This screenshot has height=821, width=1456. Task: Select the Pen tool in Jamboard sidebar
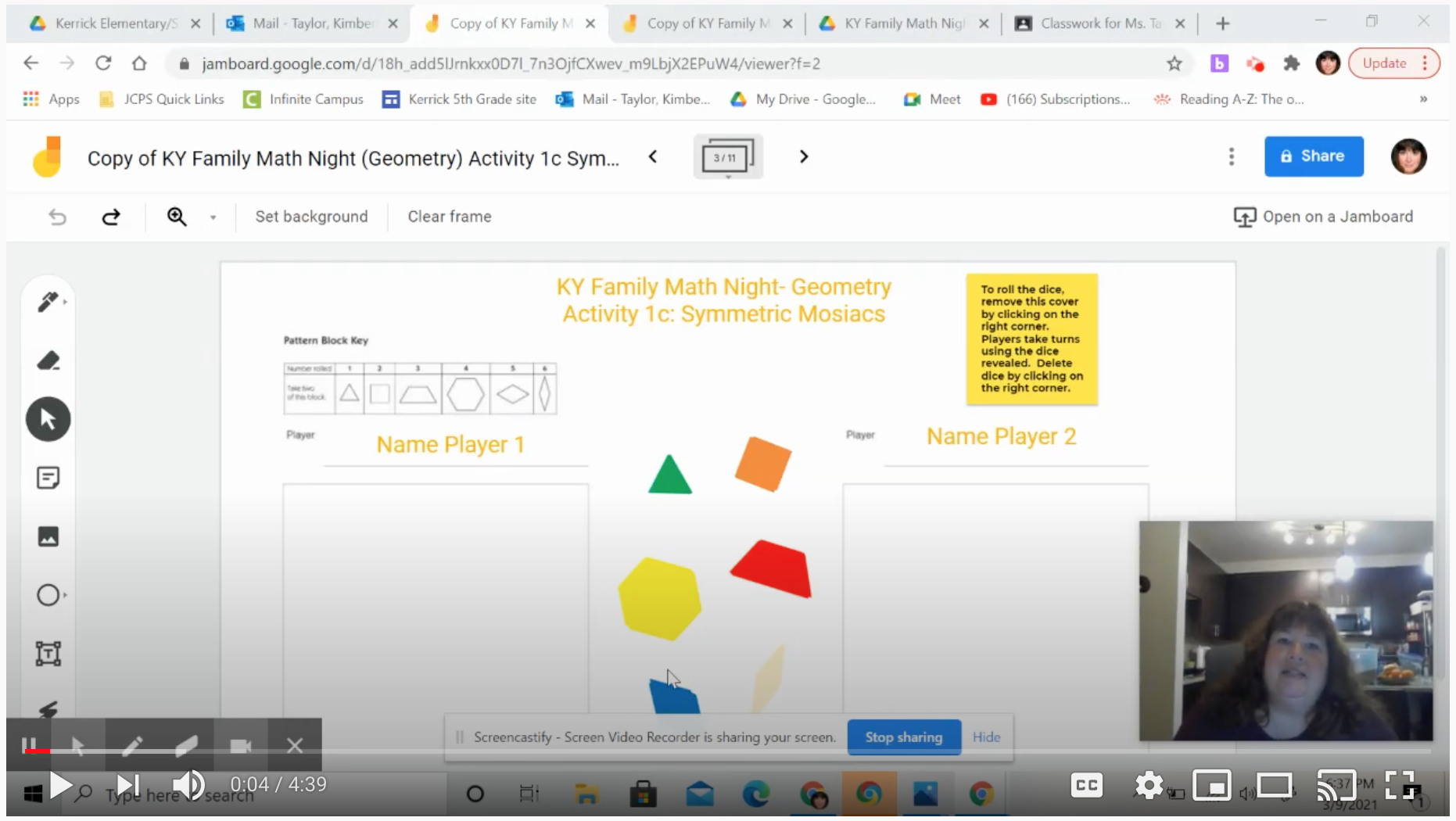(48, 302)
